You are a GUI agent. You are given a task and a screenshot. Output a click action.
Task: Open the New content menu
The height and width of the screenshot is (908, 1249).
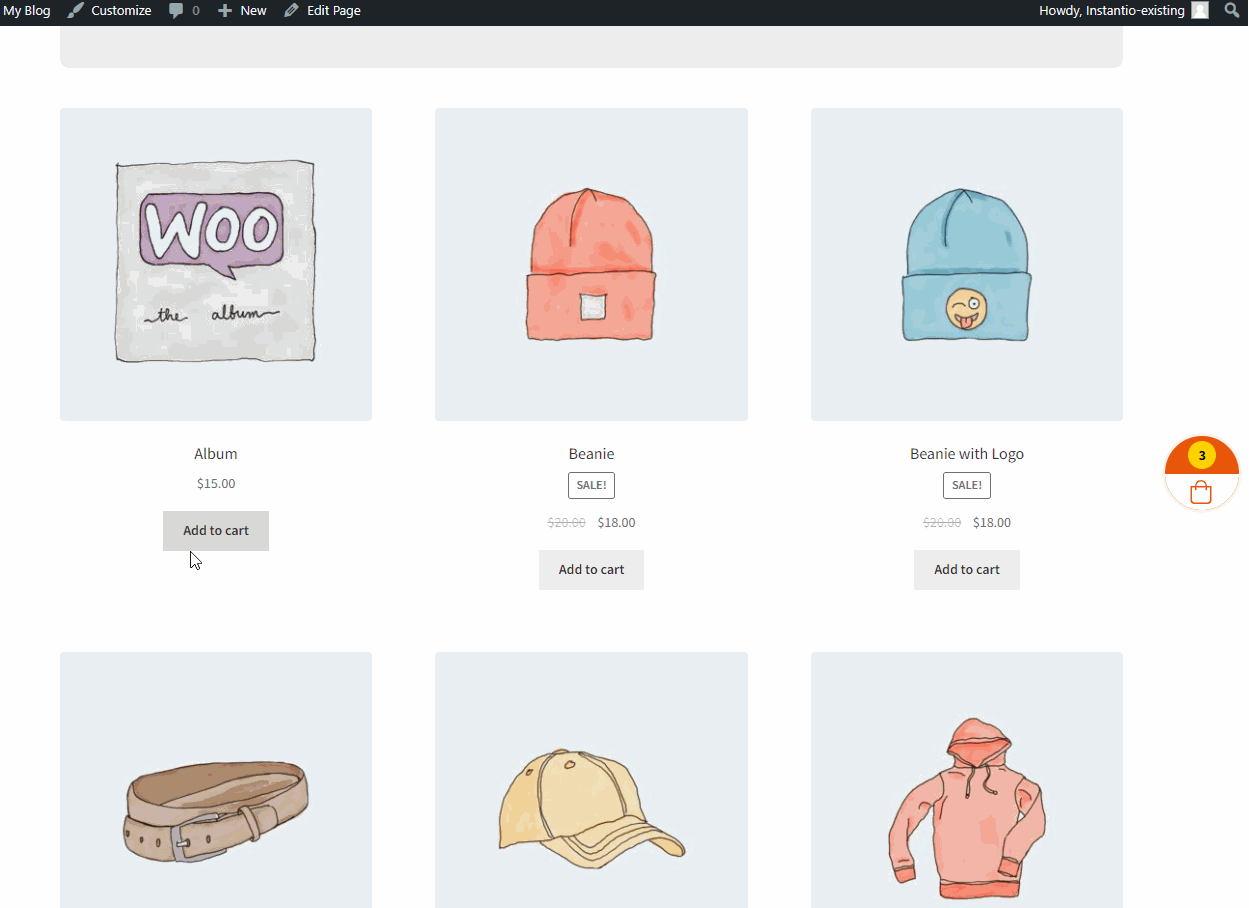(x=242, y=10)
